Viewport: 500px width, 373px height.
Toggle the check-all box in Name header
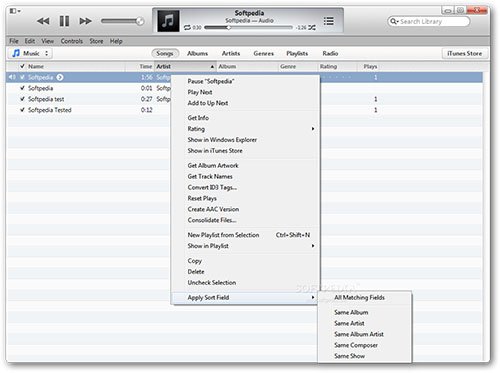click(x=22, y=66)
